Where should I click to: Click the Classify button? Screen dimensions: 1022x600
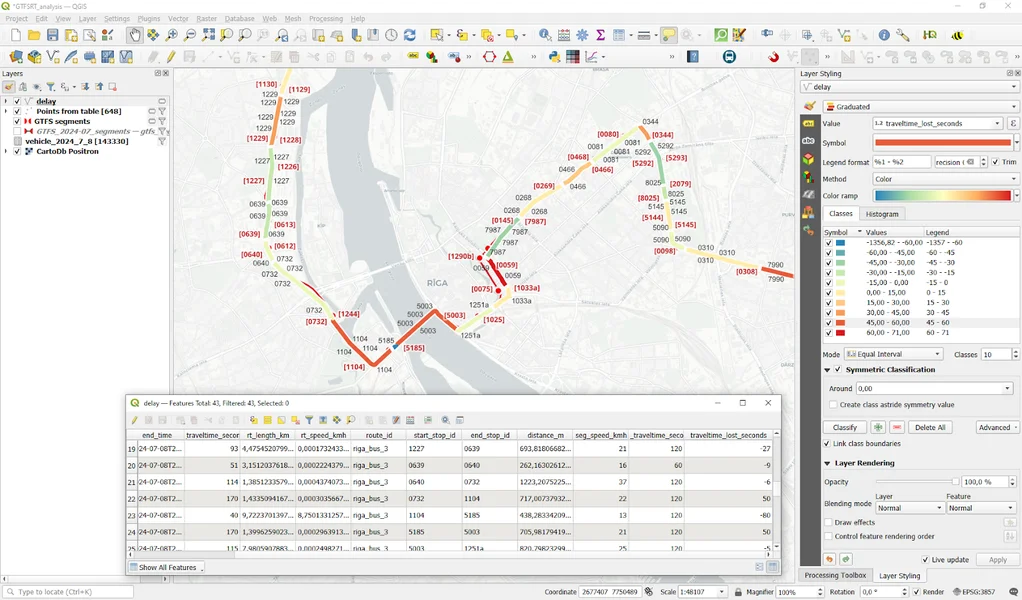845,427
